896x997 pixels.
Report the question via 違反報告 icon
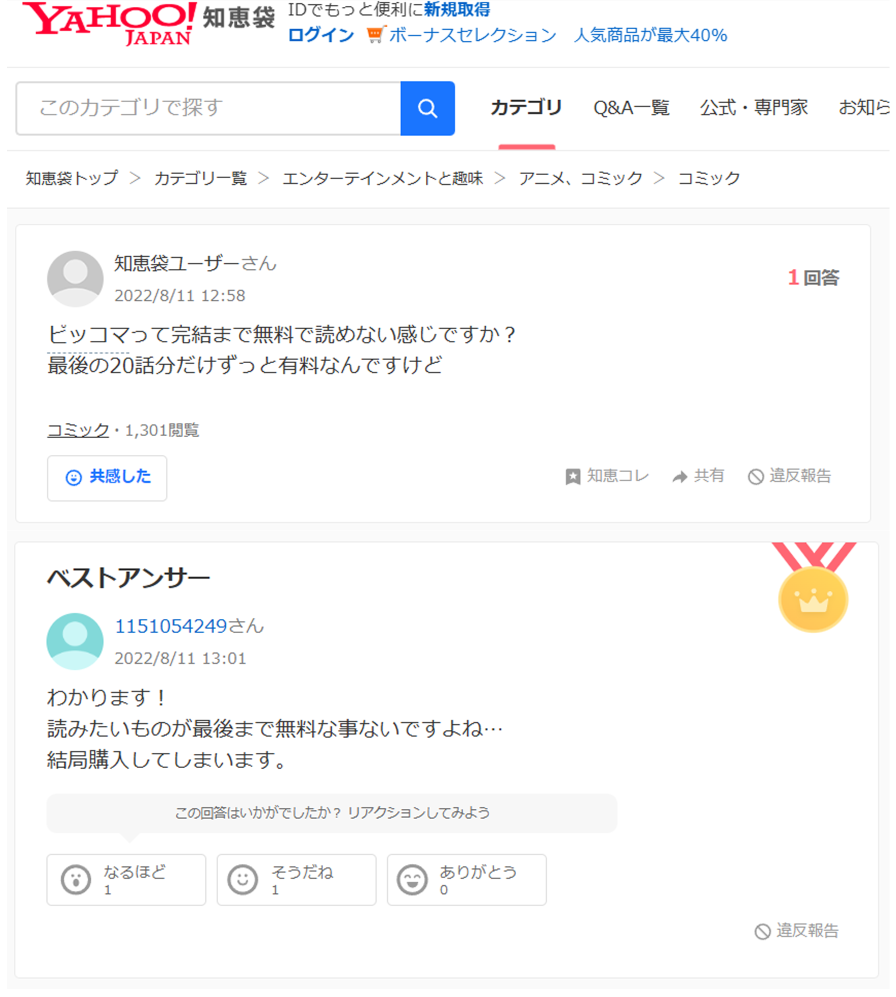pyautogui.click(x=755, y=476)
